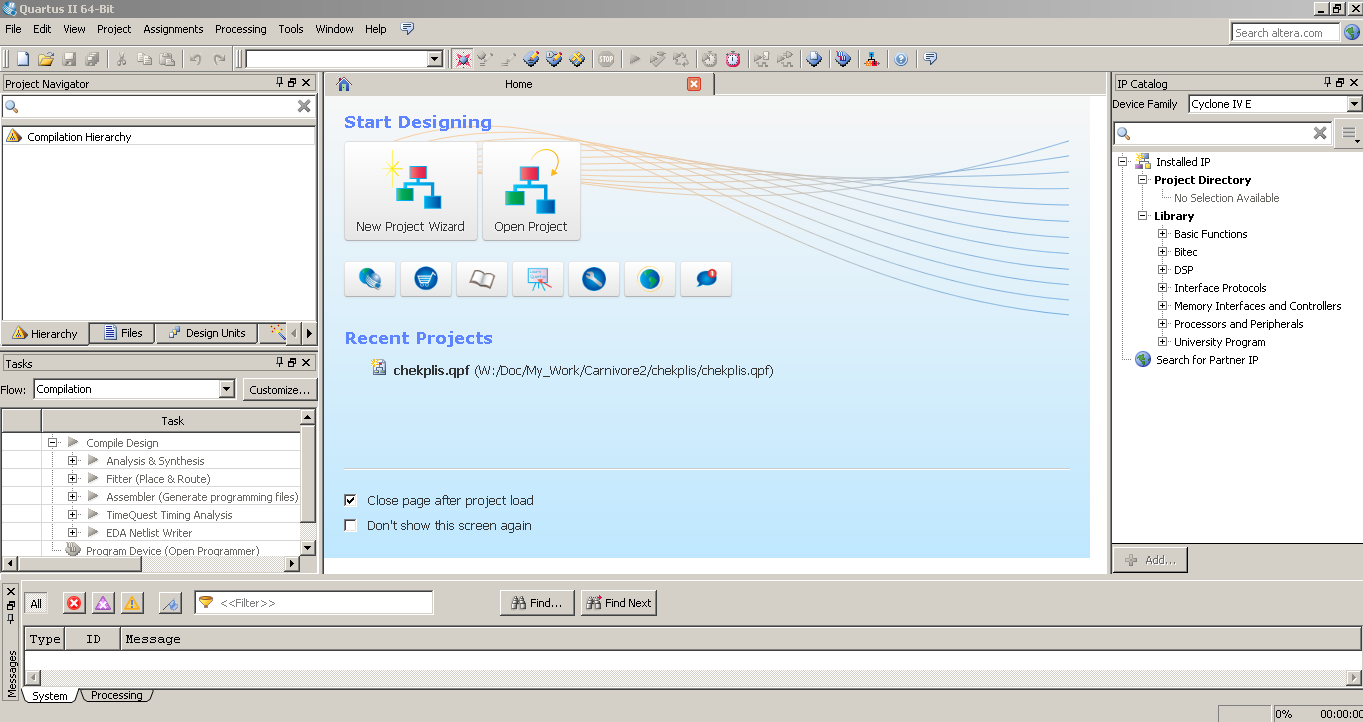
Task: Click the wrench icon on Home page
Action: (x=594, y=279)
